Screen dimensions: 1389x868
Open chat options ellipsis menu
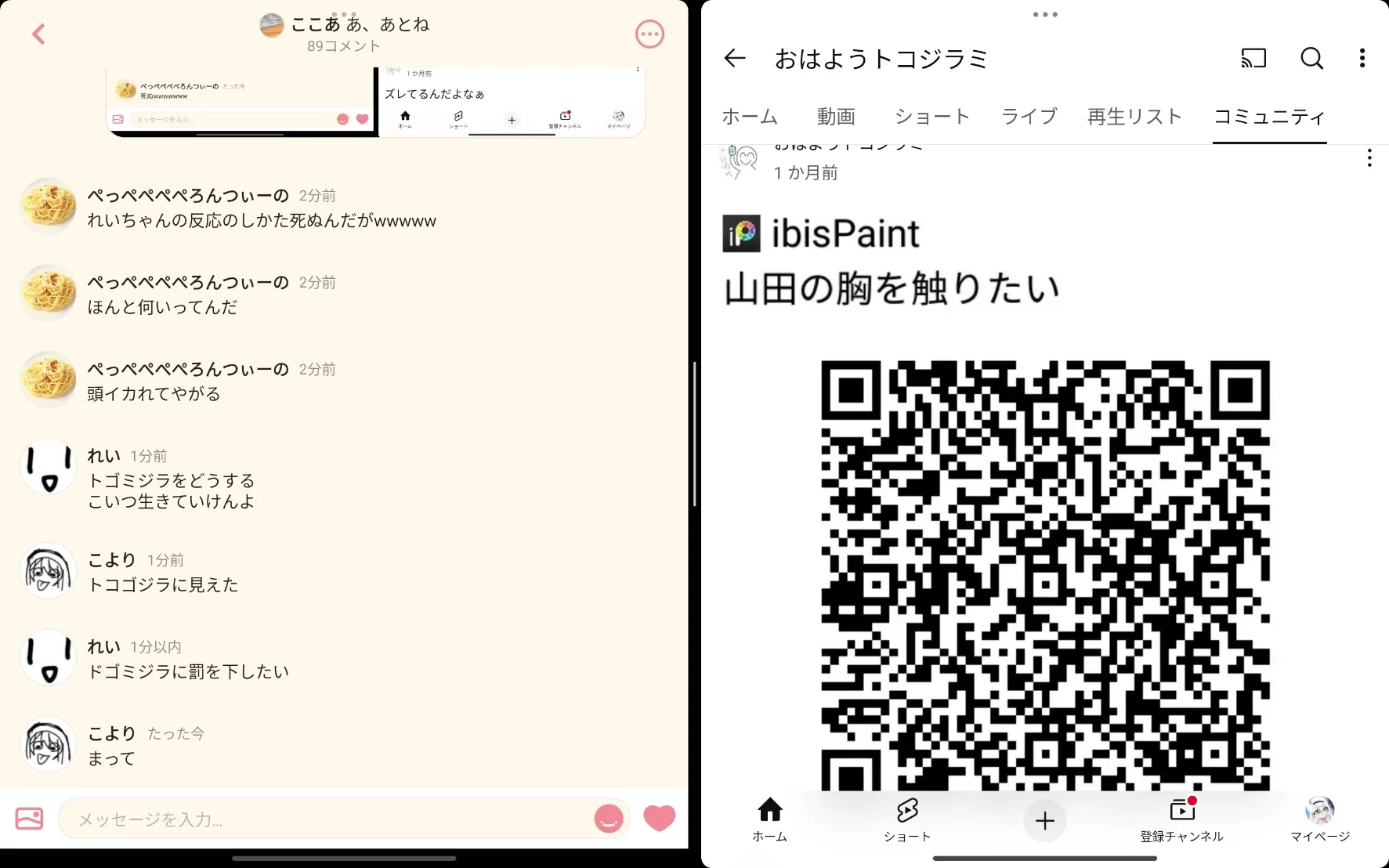(649, 34)
